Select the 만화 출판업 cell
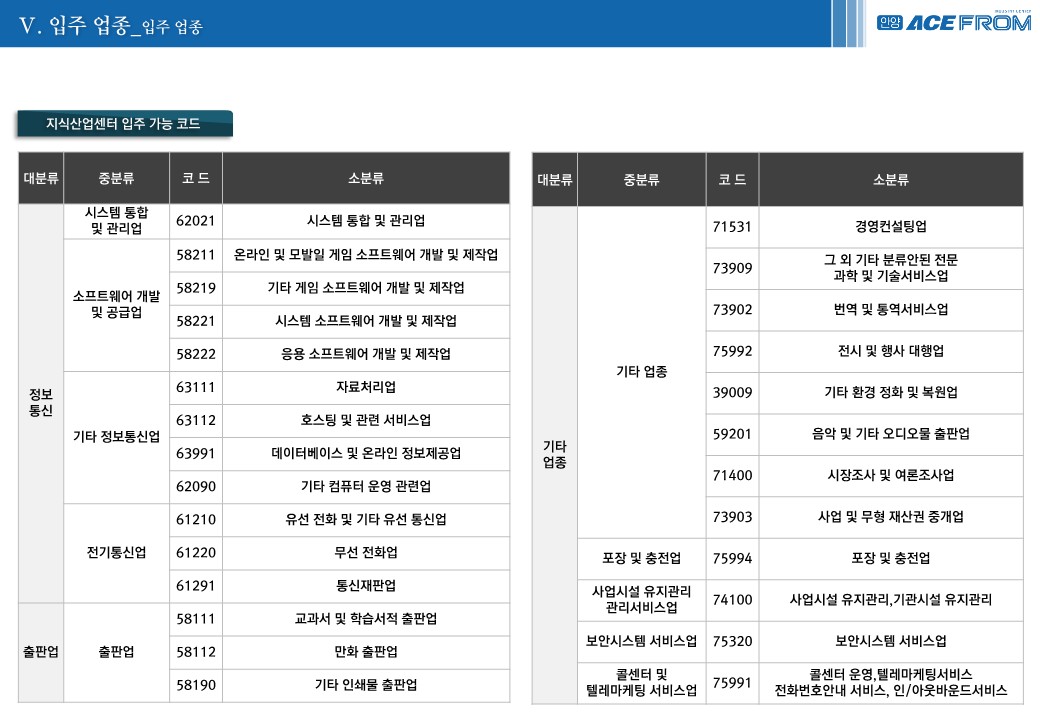The image size is (1040, 720). (x=365, y=652)
